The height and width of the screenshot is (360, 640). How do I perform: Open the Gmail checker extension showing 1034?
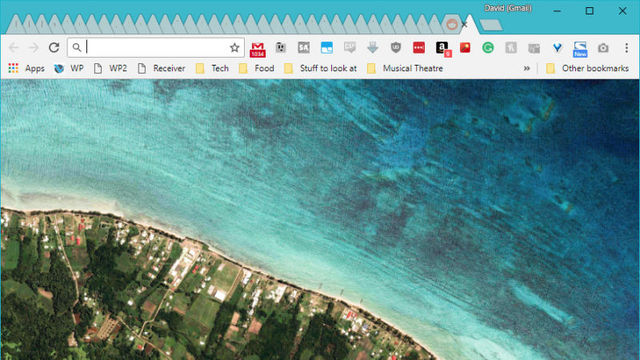(258, 49)
